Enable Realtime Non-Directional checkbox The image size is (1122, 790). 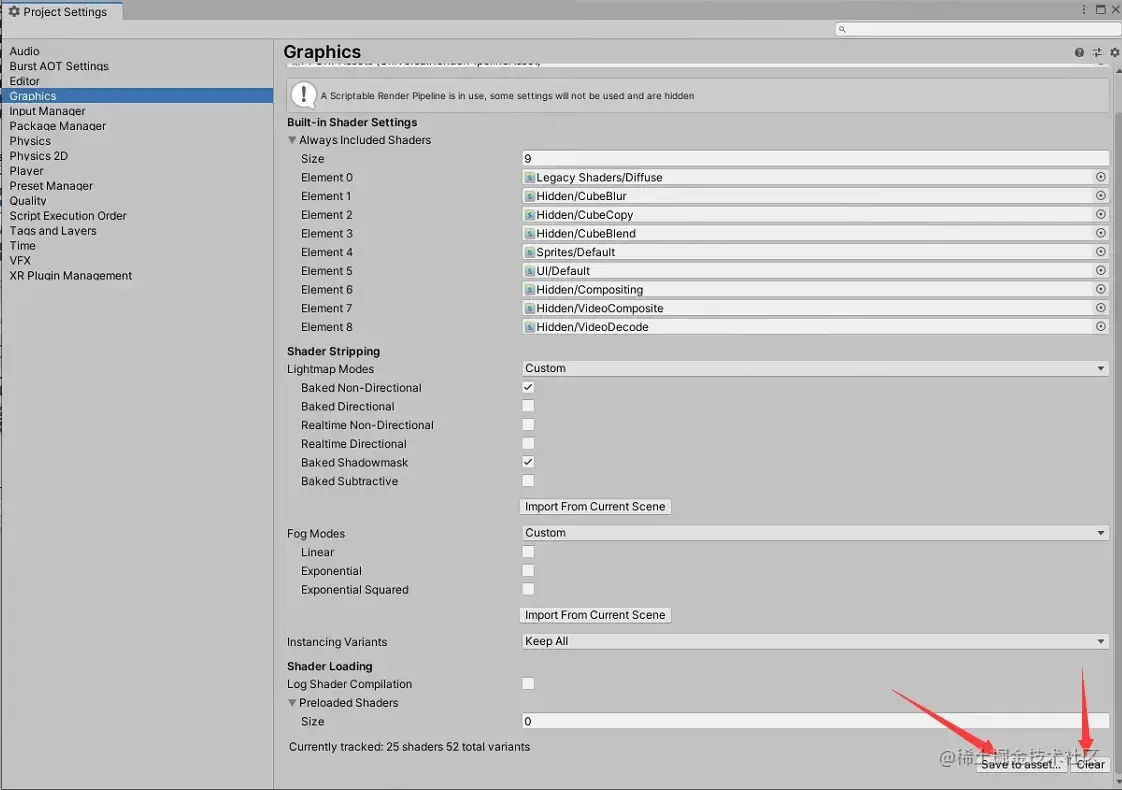(x=528, y=424)
